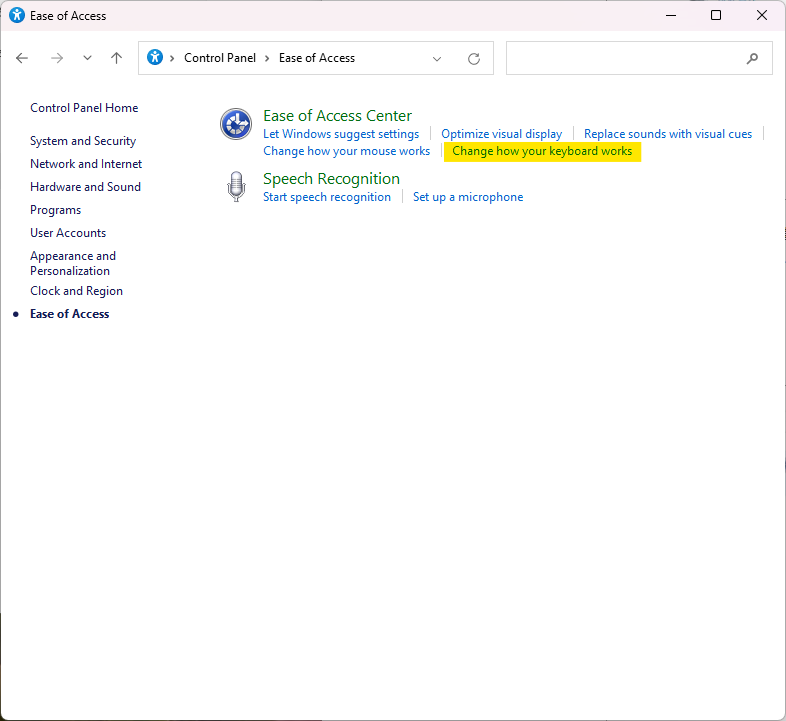
Task: Minimize the Ease of Access window
Action: [671, 16]
